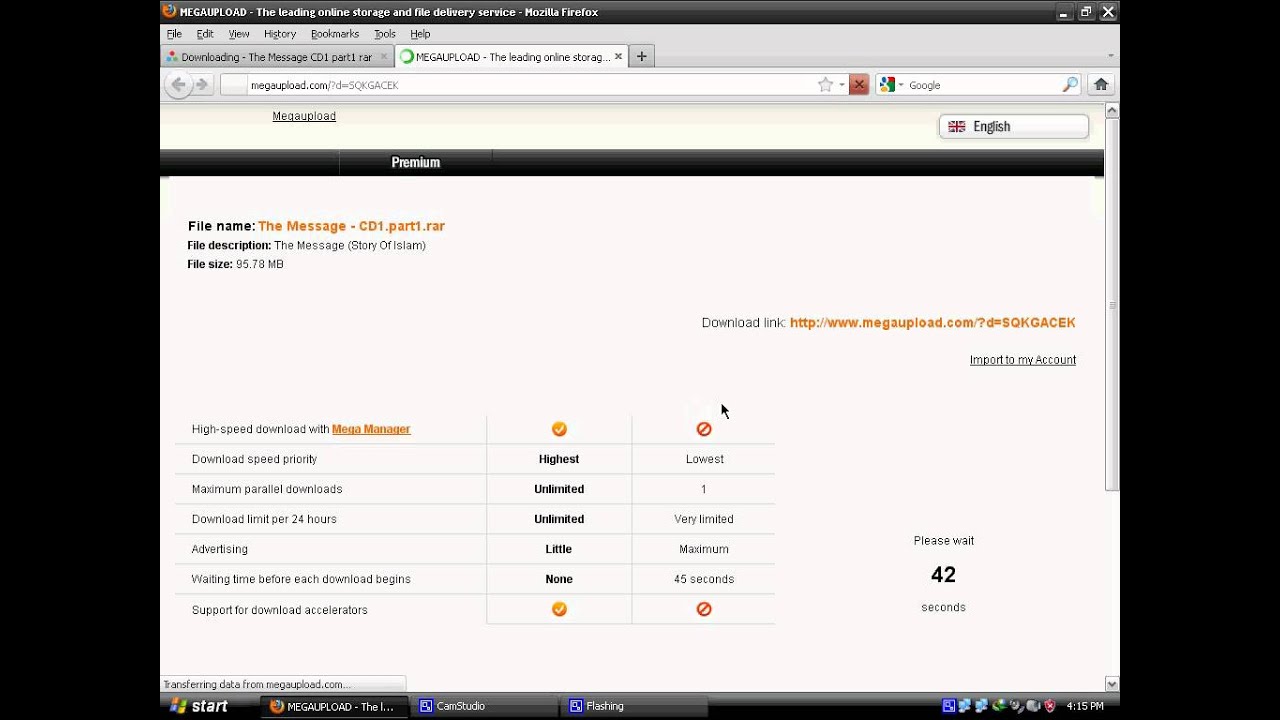Open the Tools menu

pyautogui.click(x=385, y=34)
